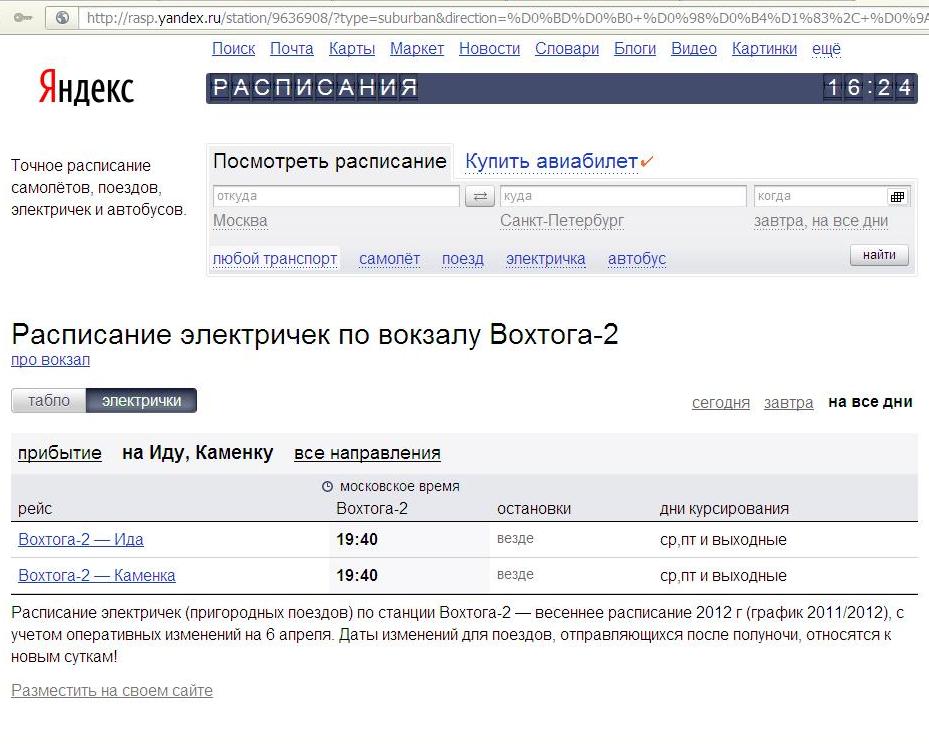Select the электрички view toggle

pos(141,401)
